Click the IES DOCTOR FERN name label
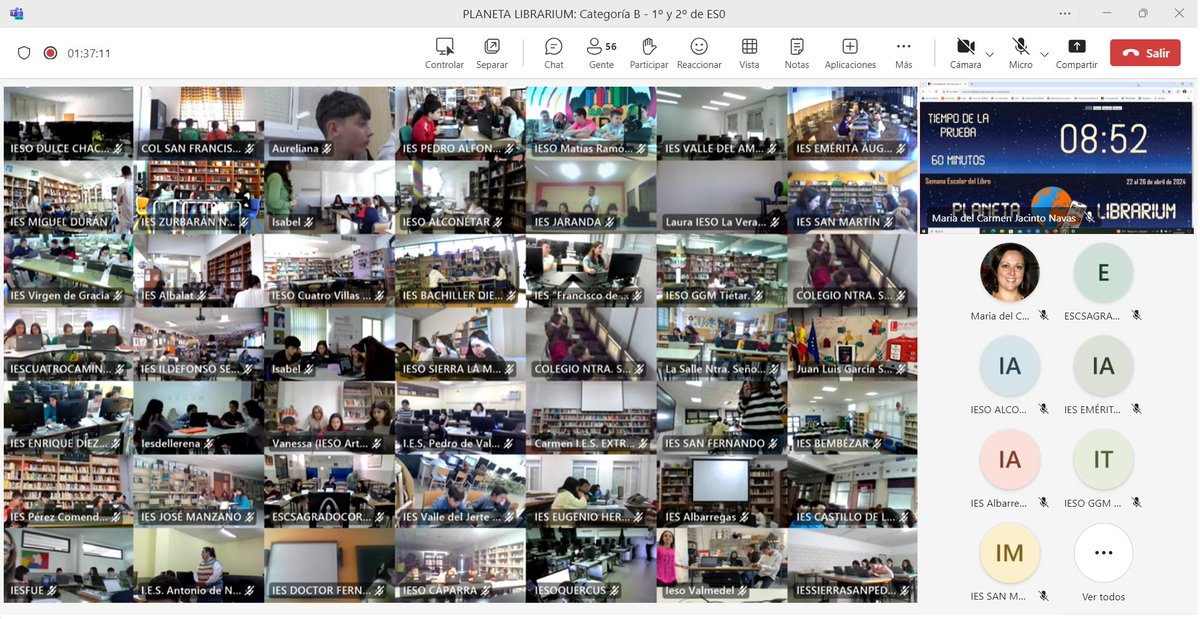The height and width of the screenshot is (619, 1200). pyautogui.click(x=319, y=591)
